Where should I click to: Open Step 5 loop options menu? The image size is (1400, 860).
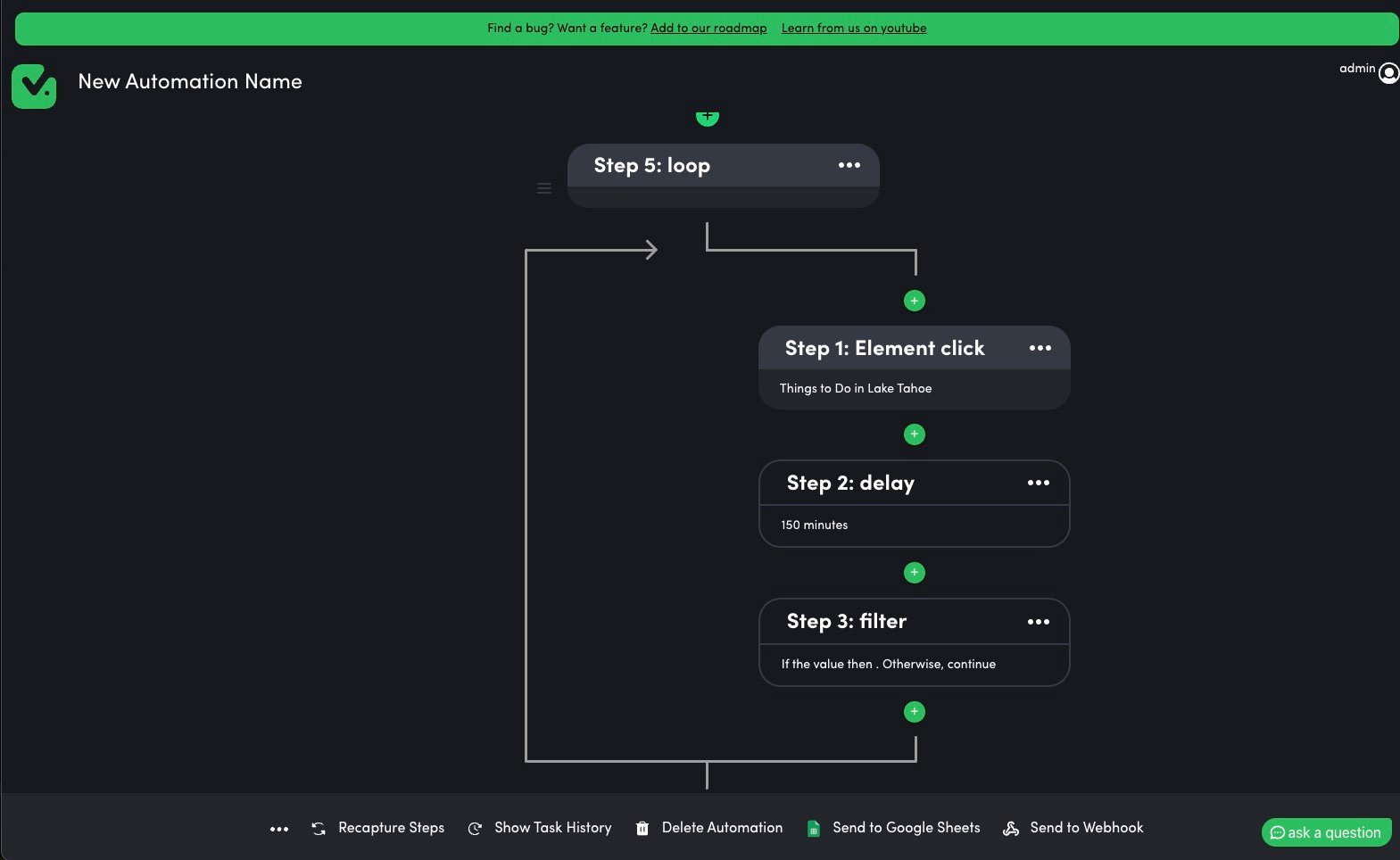[849, 165]
